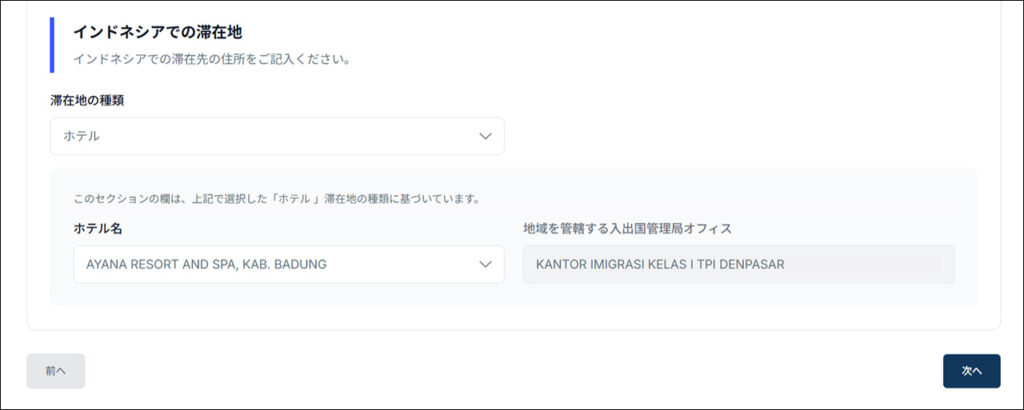This screenshot has height=410, width=1024.
Task: Expand the ホテル名 selection box
Action: [x=288, y=264]
